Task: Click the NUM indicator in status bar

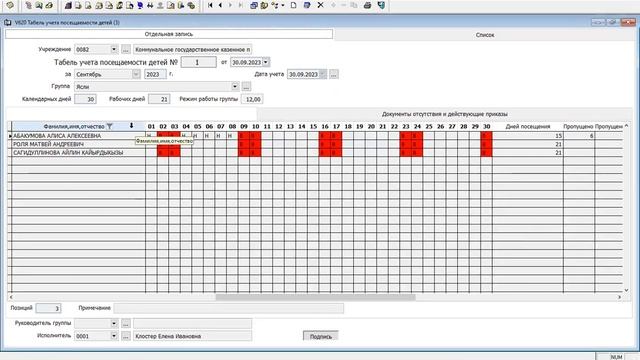Action: point(616,357)
